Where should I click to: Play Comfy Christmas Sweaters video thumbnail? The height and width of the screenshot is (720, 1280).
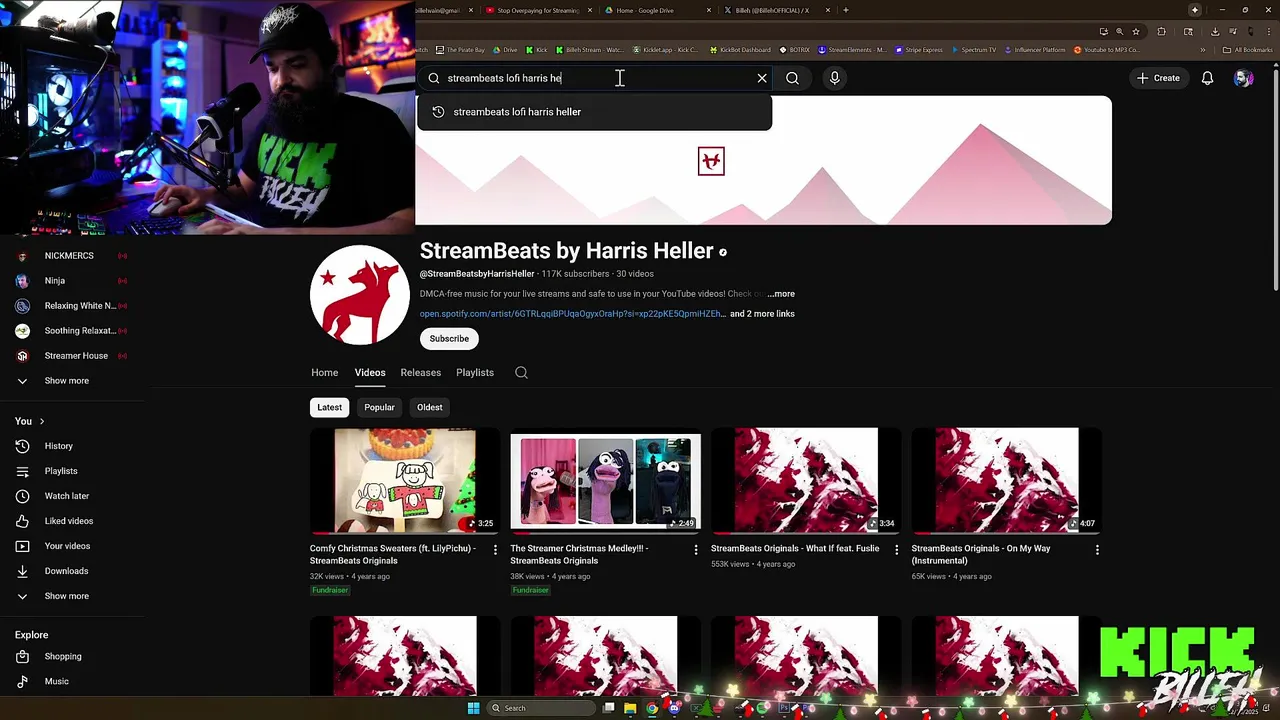pos(405,481)
